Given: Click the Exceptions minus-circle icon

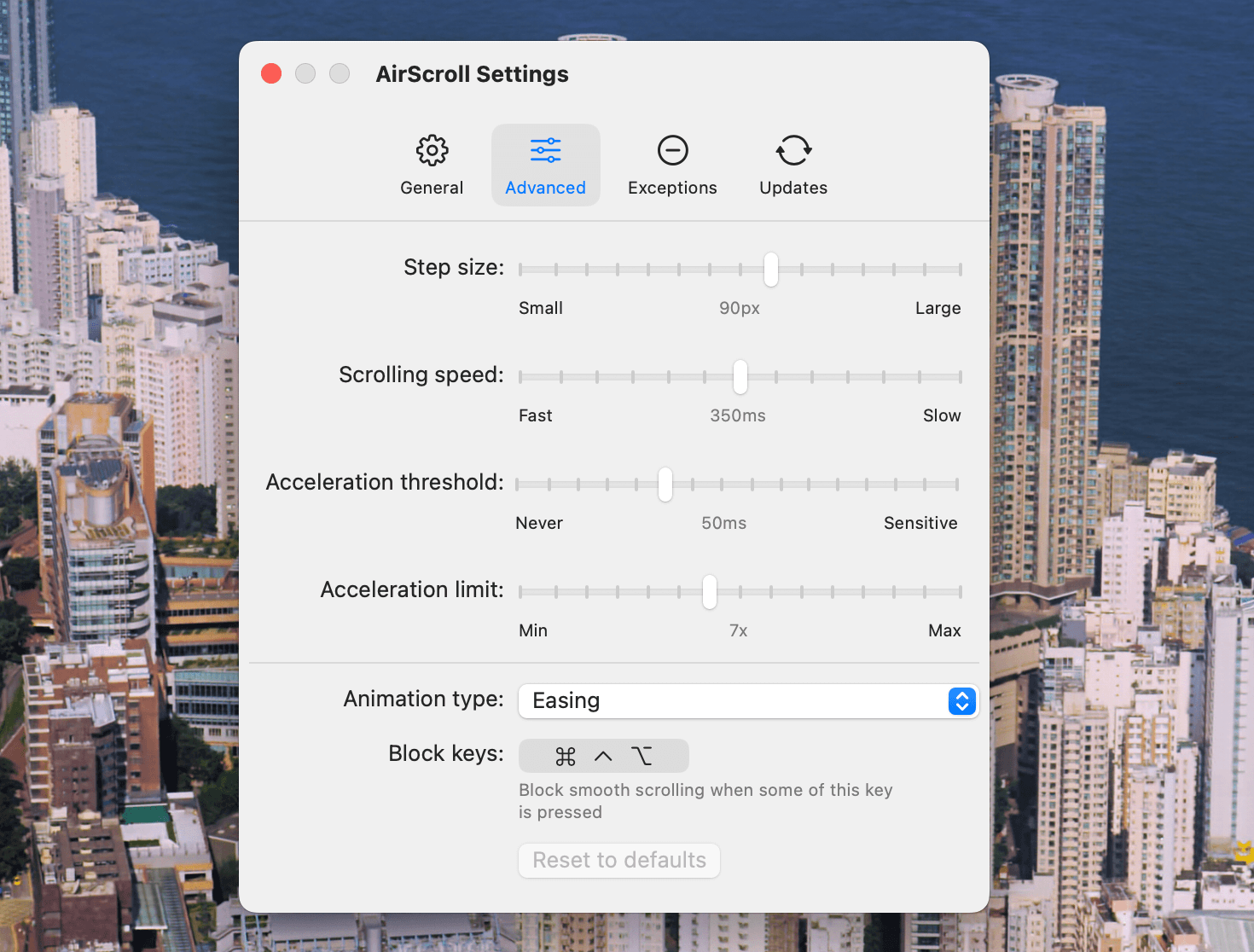Looking at the screenshot, I should [672, 150].
